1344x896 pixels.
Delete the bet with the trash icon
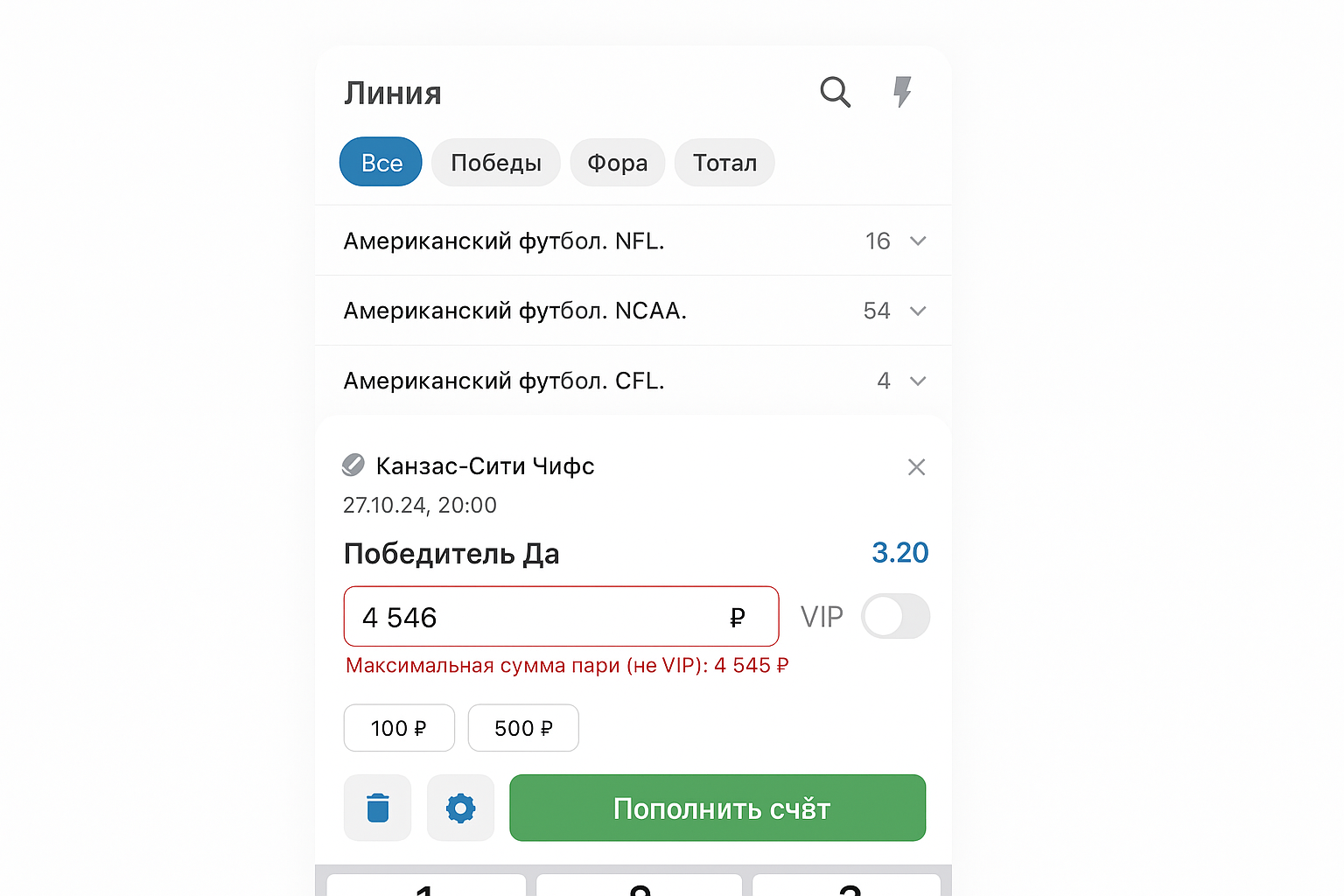click(x=377, y=808)
